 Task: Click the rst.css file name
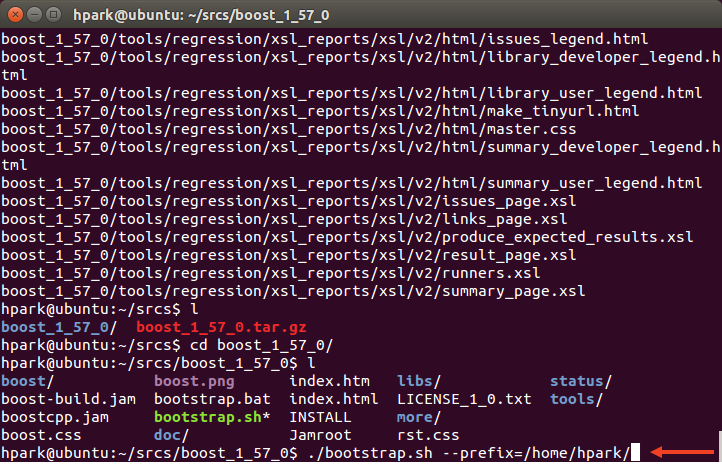point(428,435)
